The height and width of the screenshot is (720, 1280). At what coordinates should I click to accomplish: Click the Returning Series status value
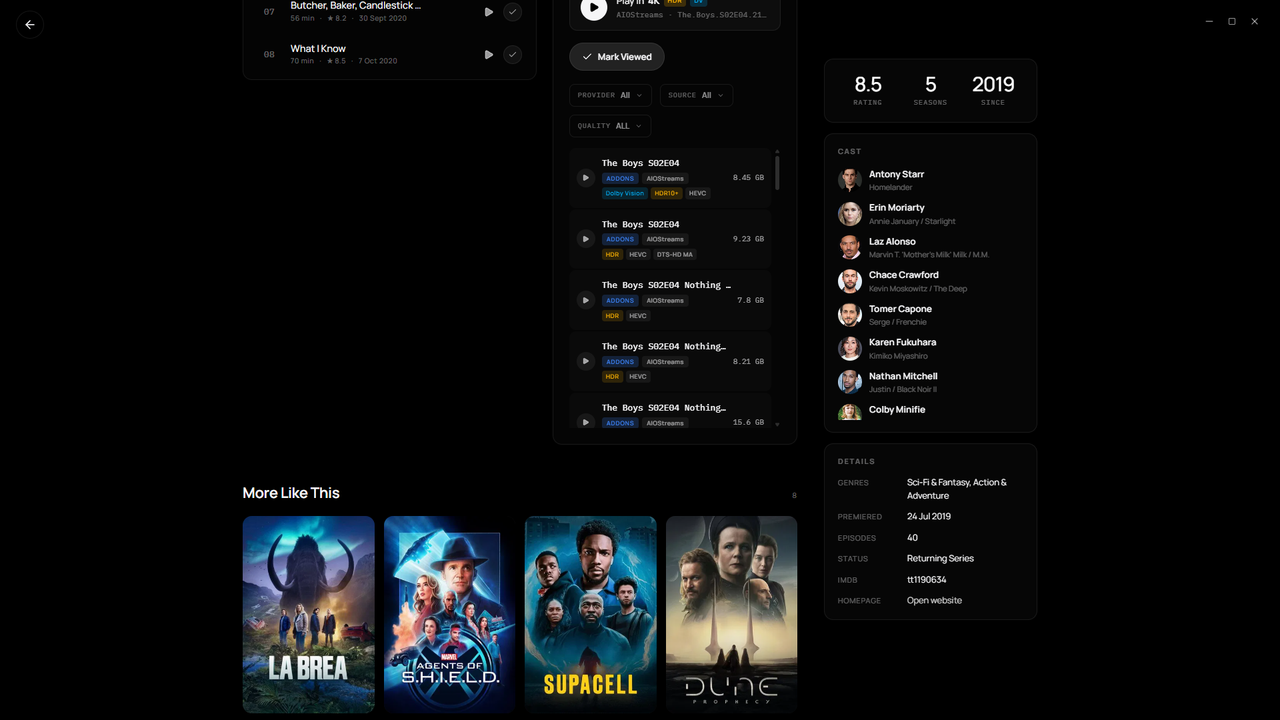pos(940,559)
